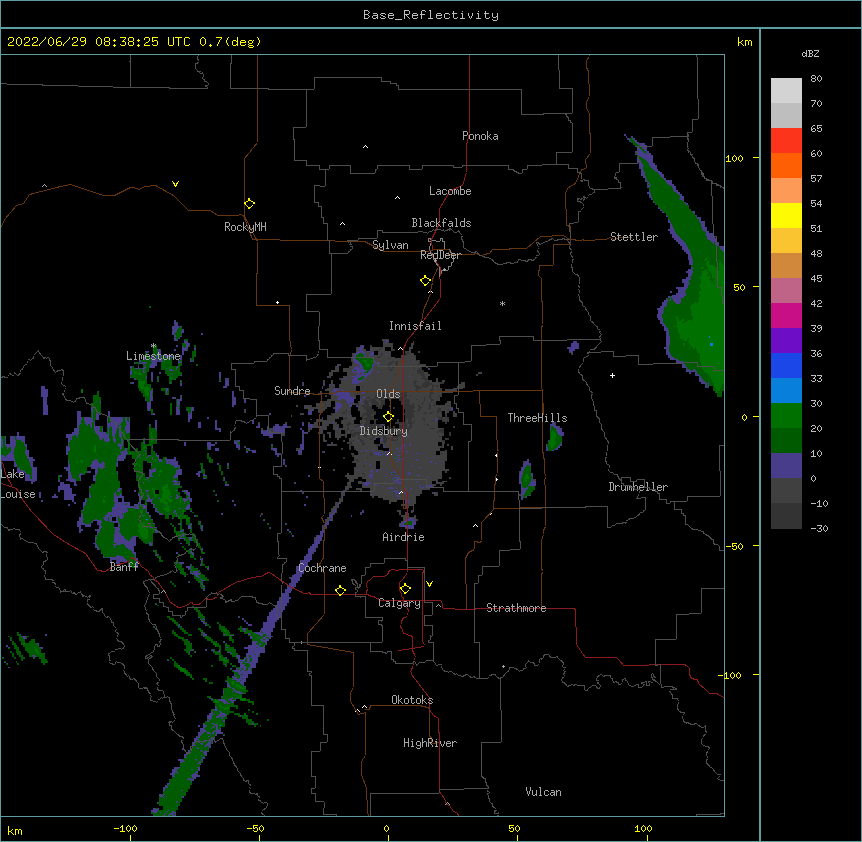The height and width of the screenshot is (842, 862).
Task: Pick the light gray 70-80 dBZ legend swatch
Action: 786,91
